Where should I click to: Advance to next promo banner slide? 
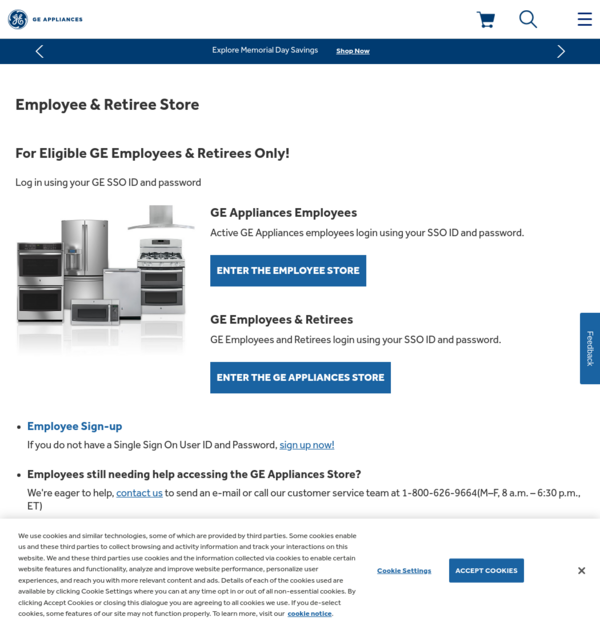coord(561,51)
